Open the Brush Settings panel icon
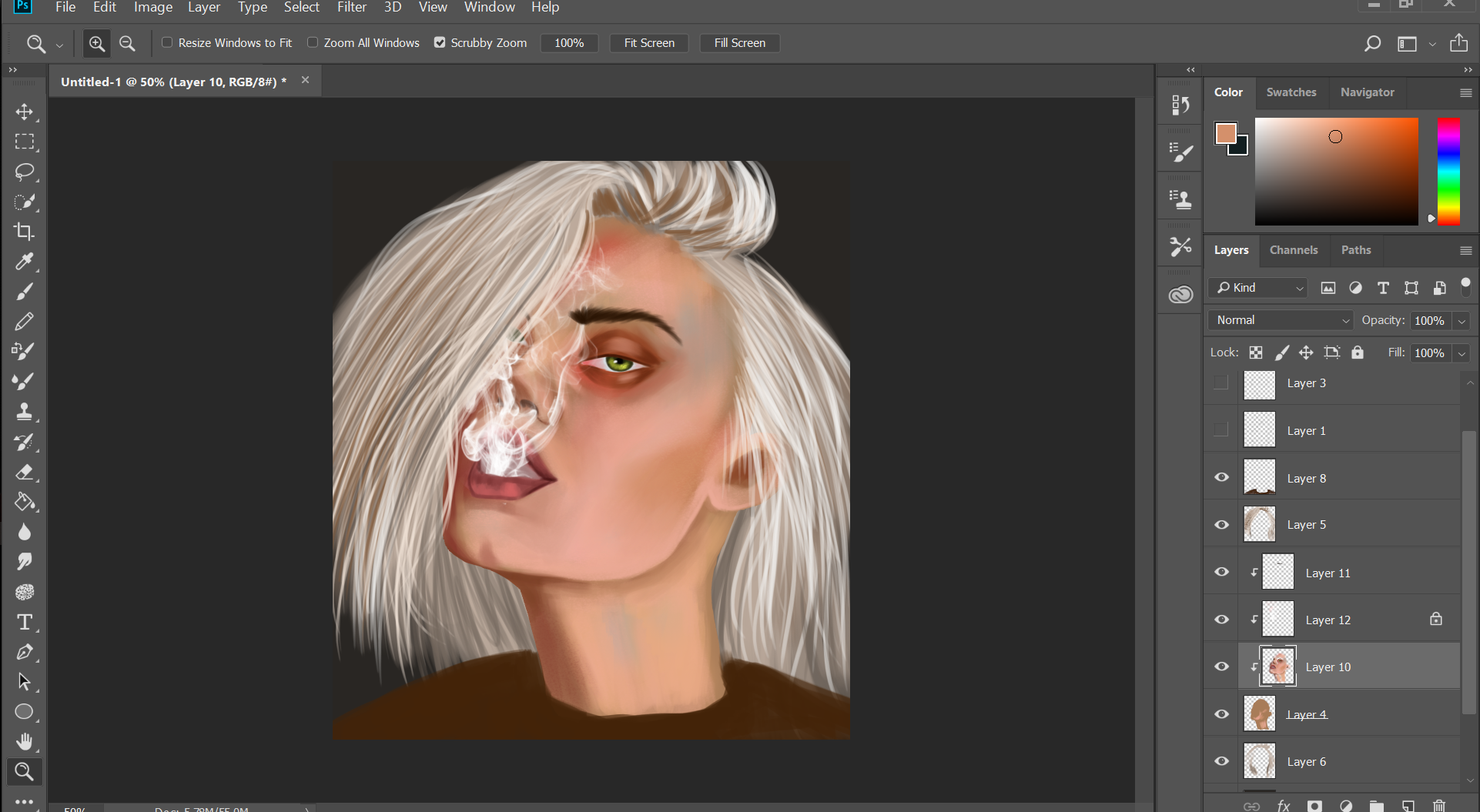The width and height of the screenshot is (1480, 812). coord(1180,152)
